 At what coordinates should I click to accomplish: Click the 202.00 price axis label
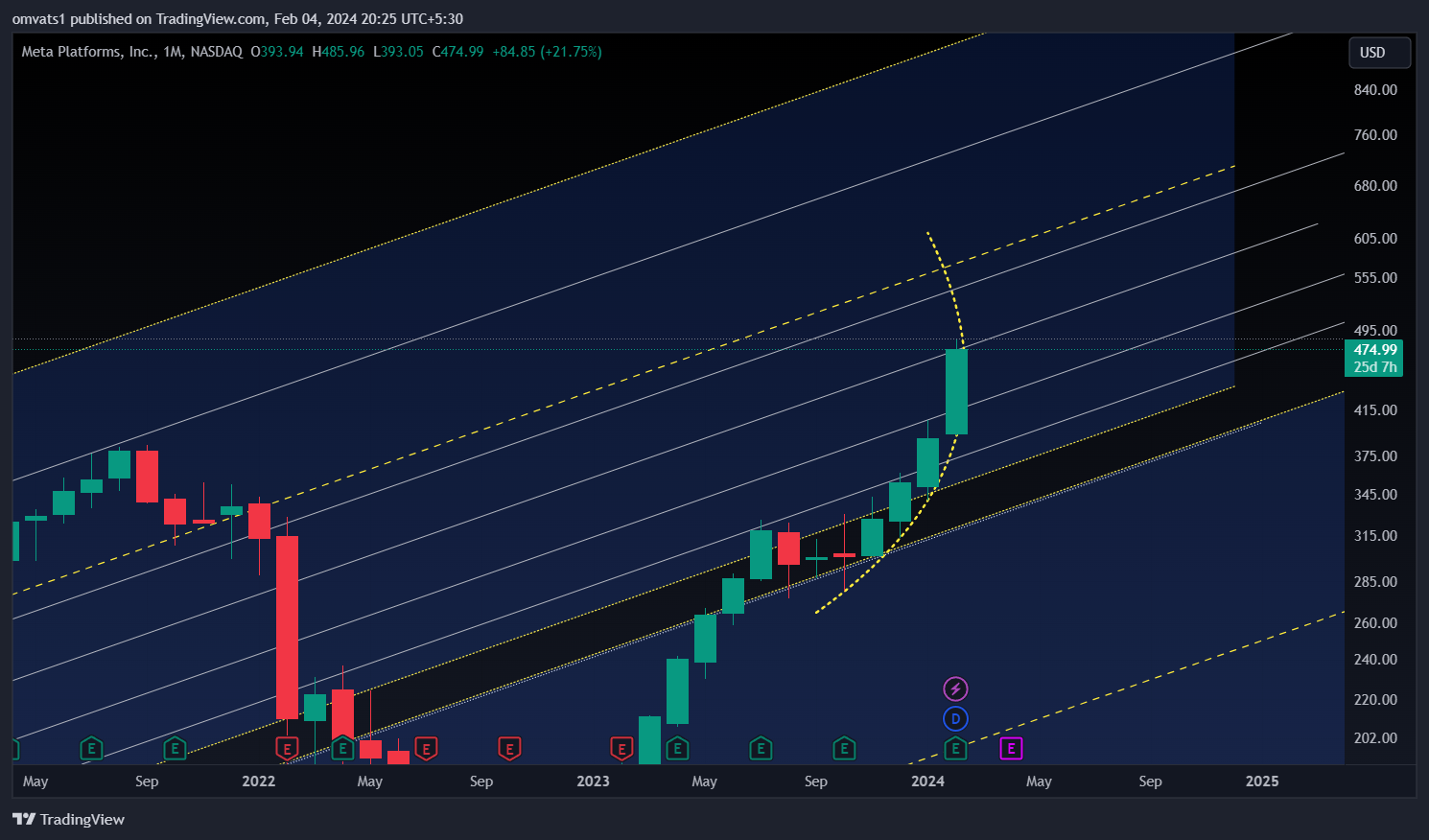coord(1375,737)
